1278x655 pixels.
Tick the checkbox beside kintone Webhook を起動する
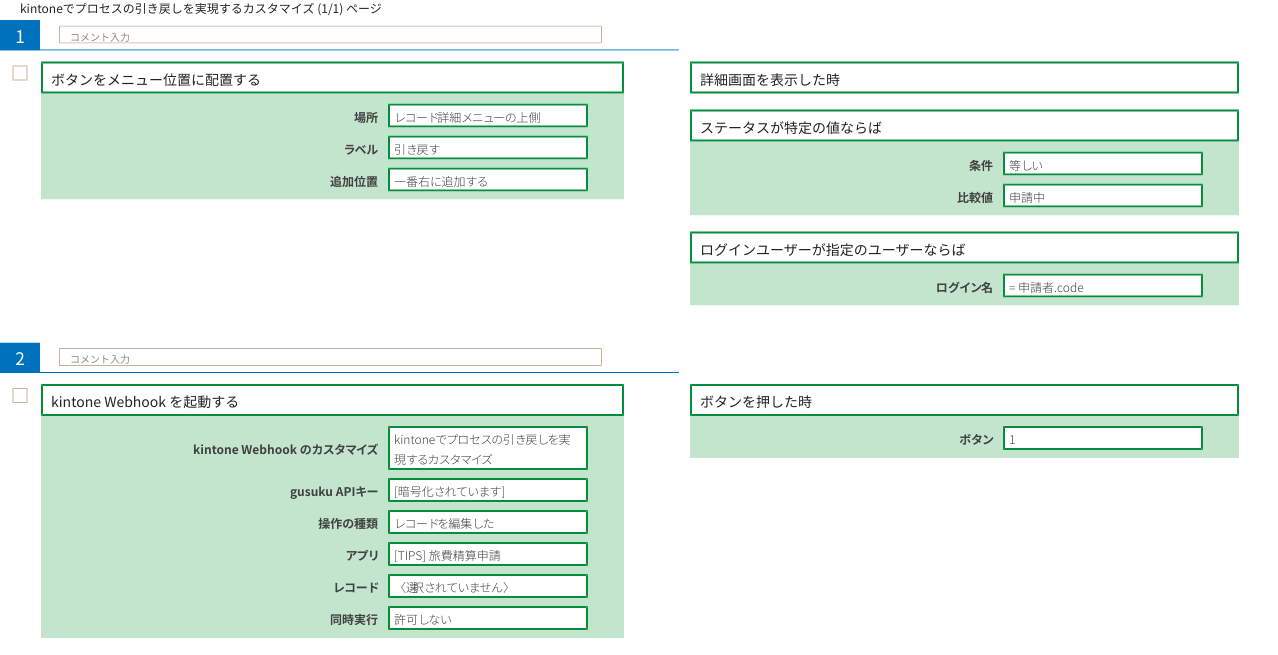[x=20, y=395]
